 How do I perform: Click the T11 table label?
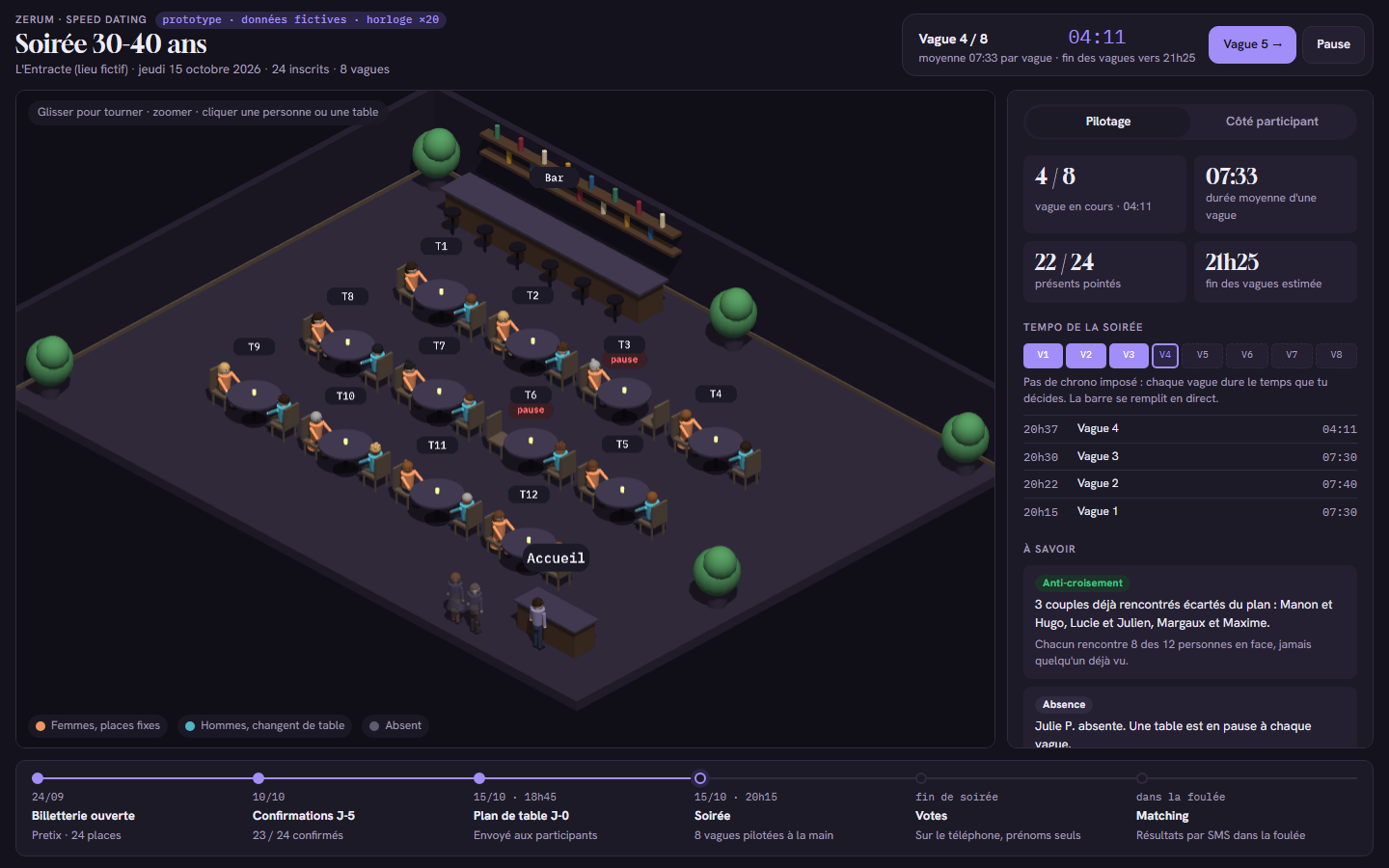point(437,446)
